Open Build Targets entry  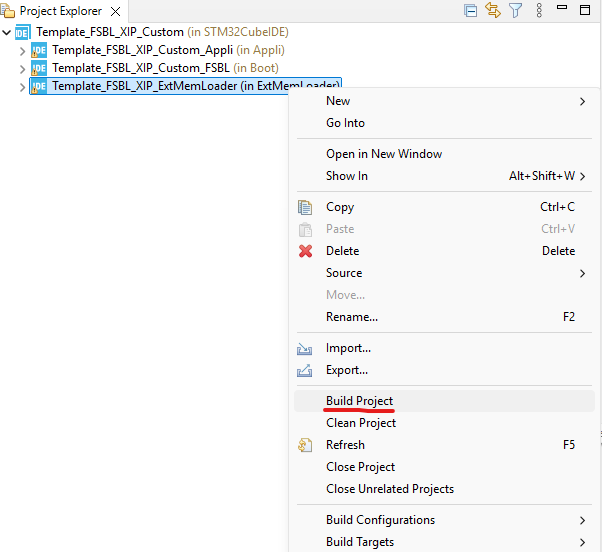(x=445, y=542)
